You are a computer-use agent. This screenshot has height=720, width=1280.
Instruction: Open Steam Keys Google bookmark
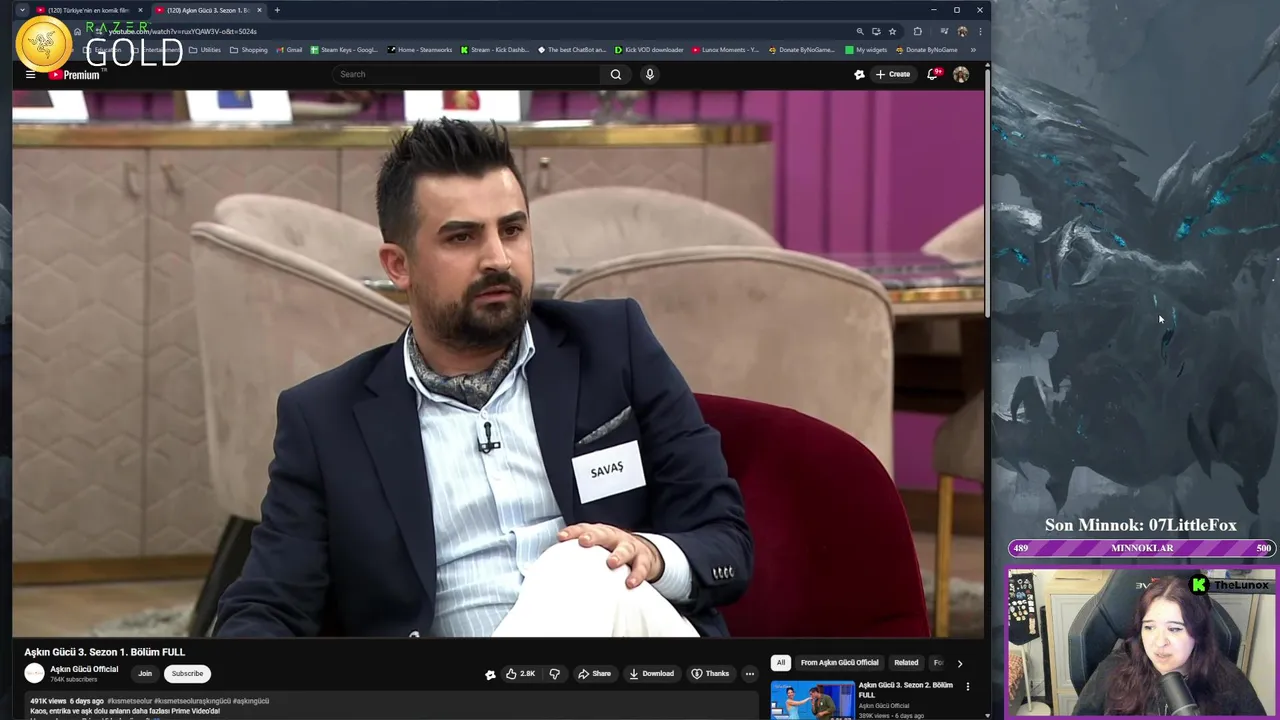coord(344,50)
